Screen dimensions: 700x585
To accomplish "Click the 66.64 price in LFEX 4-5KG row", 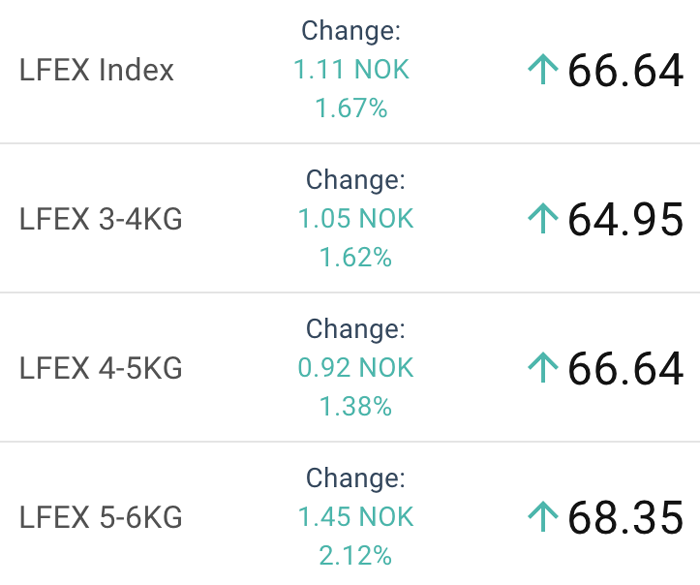I will point(625,368).
